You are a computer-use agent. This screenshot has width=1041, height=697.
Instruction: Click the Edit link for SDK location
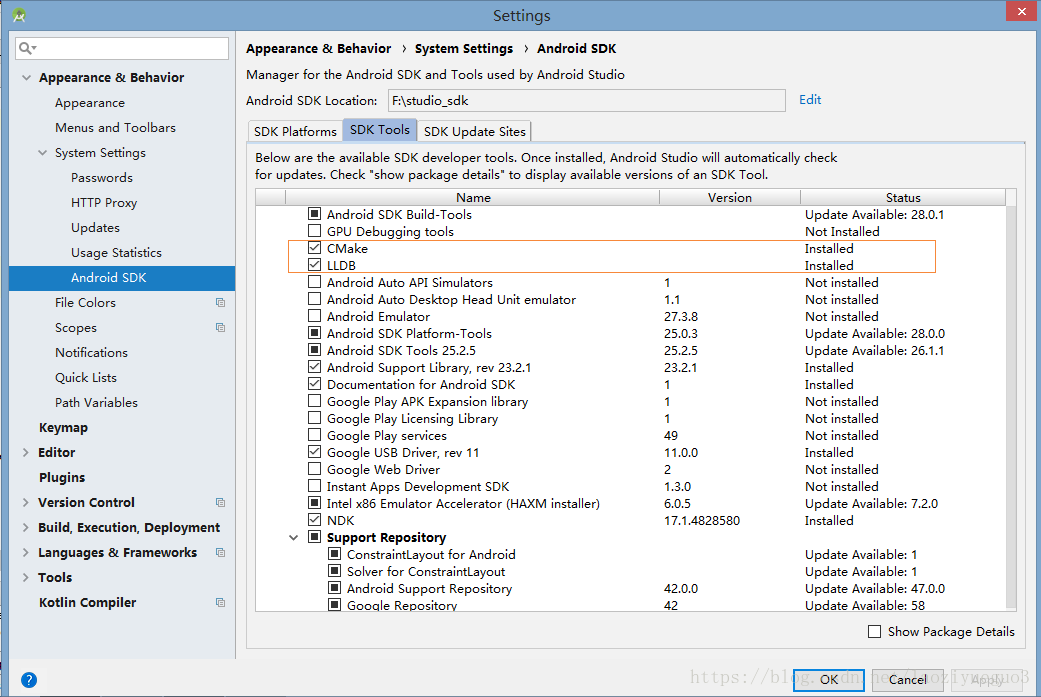[x=810, y=100]
